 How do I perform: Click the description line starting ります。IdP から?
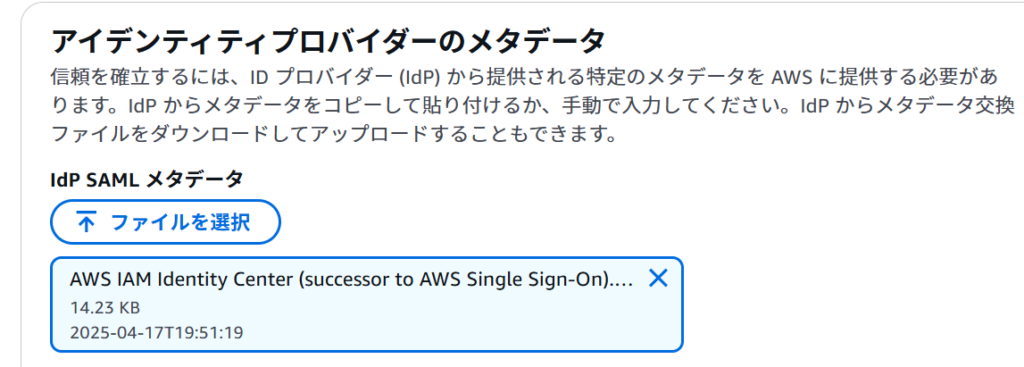(x=533, y=106)
